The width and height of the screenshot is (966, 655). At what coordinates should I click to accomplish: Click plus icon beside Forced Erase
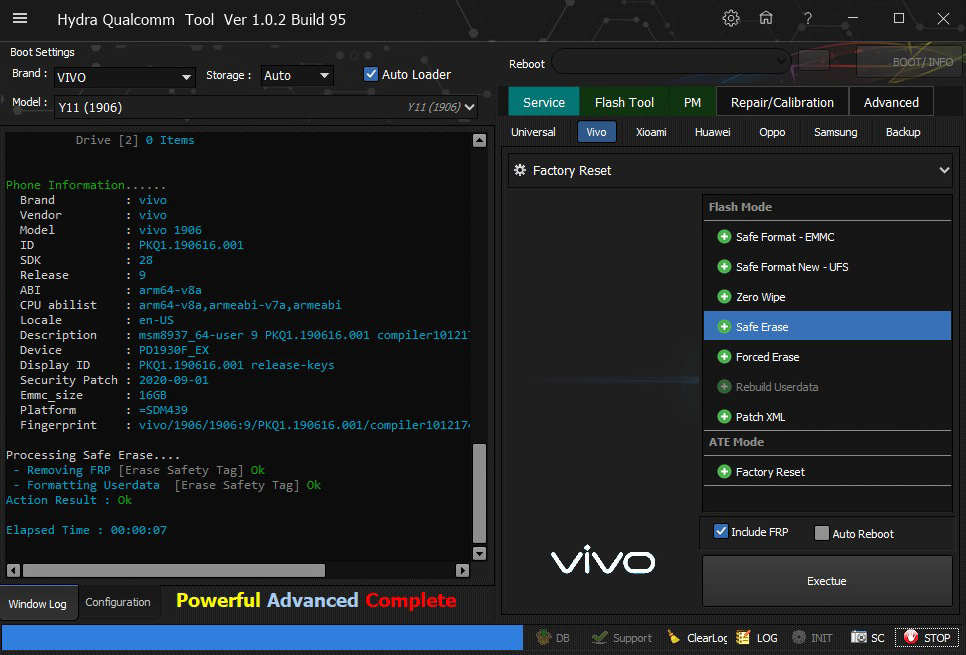coord(724,357)
